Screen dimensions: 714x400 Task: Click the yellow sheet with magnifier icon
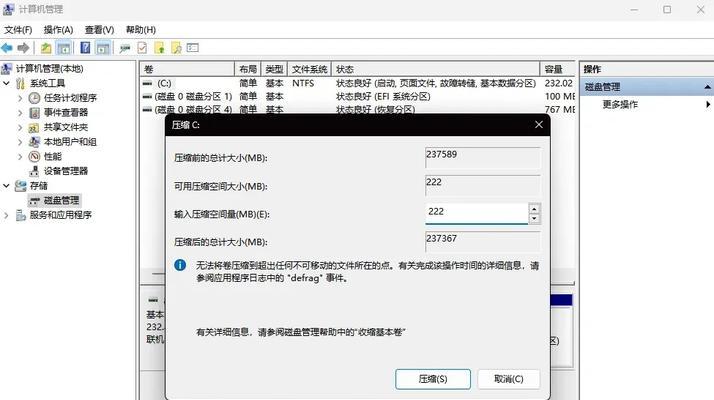click(176, 48)
